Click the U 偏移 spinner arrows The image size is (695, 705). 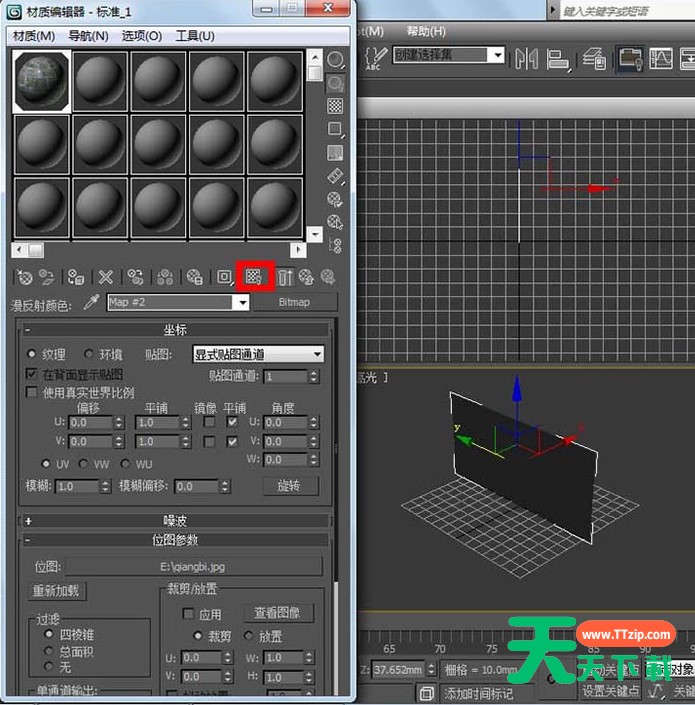[x=119, y=422]
